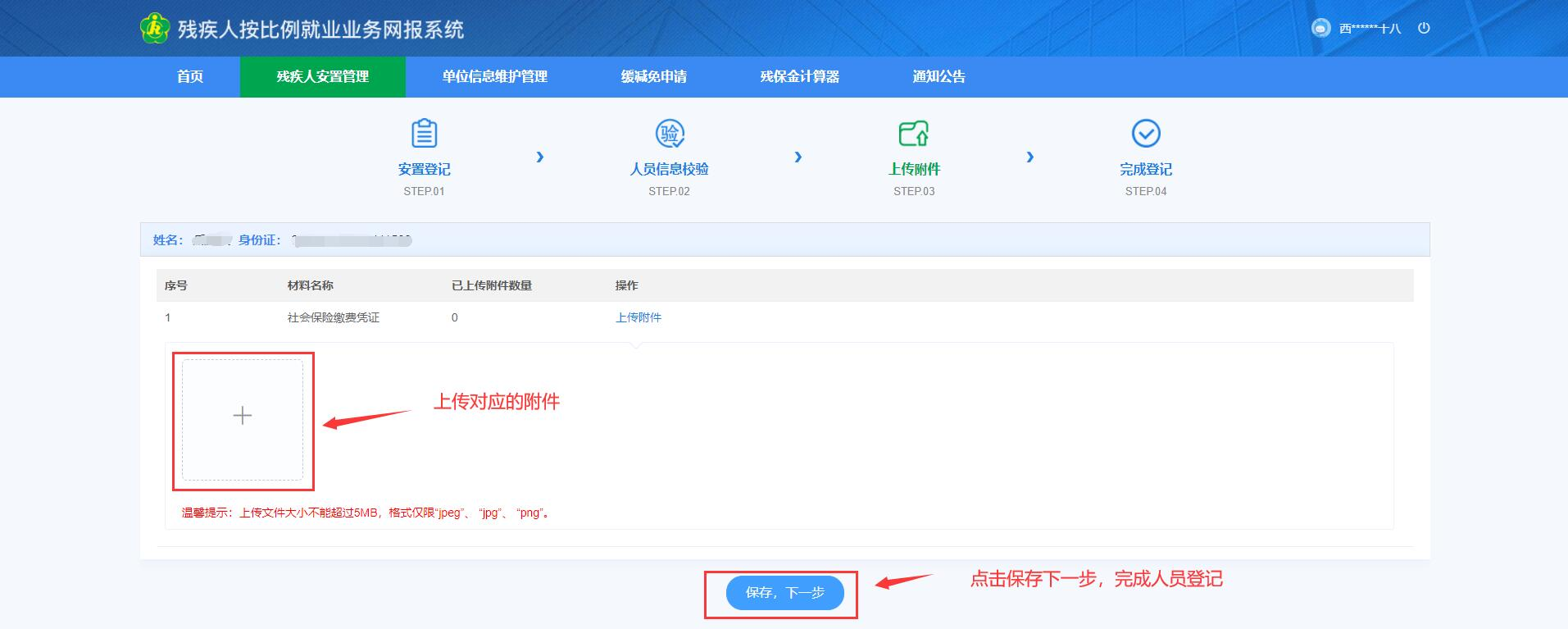
Task: Click the 上传附件 link in the table row
Action: click(638, 317)
